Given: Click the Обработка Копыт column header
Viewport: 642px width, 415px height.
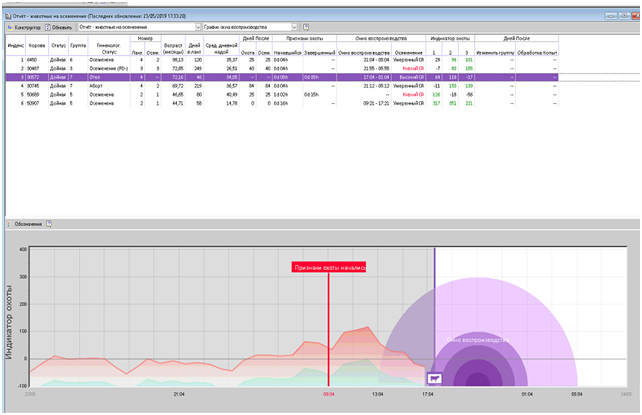Looking at the screenshot, I should point(537,53).
